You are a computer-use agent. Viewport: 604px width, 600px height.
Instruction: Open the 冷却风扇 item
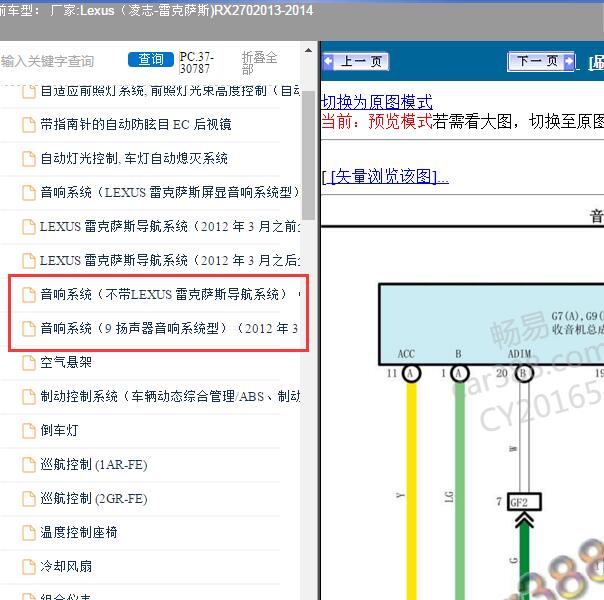[x=66, y=566]
